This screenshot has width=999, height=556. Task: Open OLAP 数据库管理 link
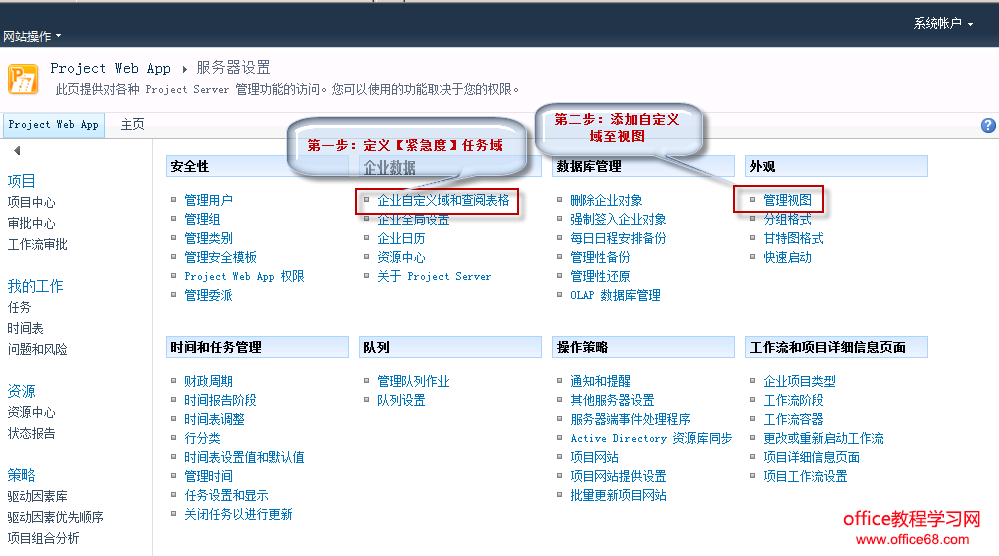tap(615, 296)
